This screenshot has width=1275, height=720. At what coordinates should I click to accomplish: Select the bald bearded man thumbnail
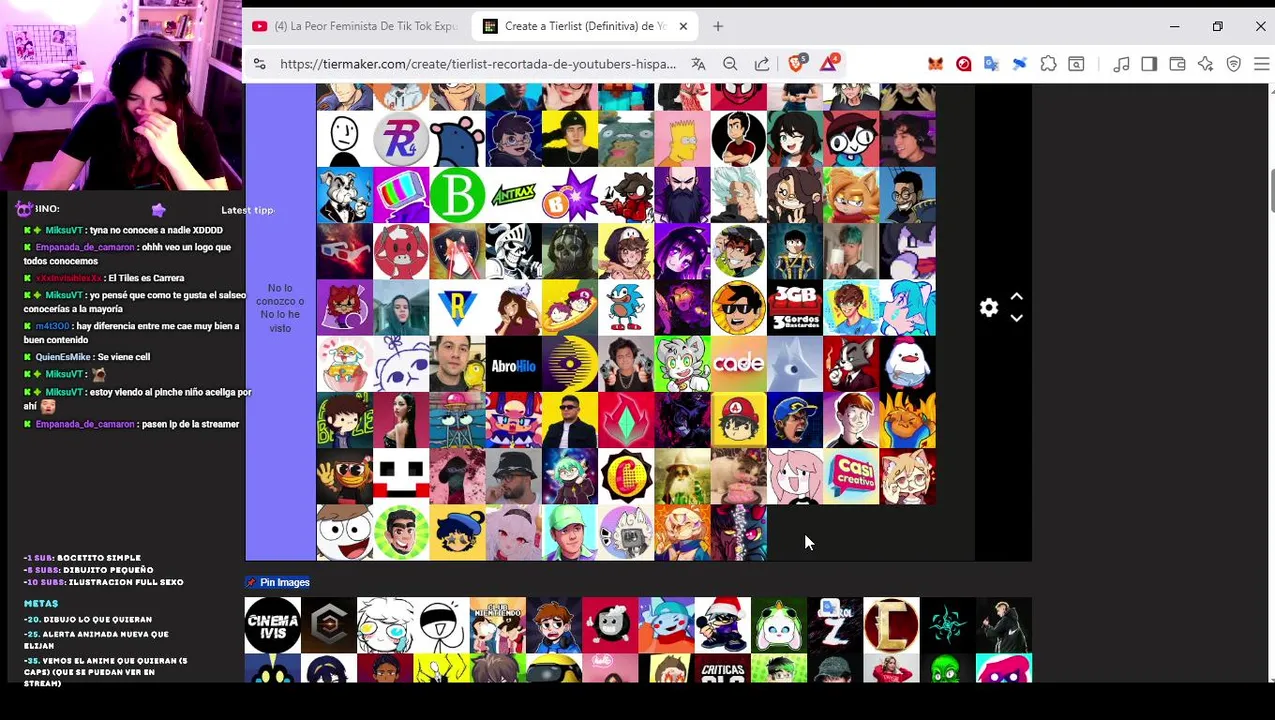tap(682, 195)
